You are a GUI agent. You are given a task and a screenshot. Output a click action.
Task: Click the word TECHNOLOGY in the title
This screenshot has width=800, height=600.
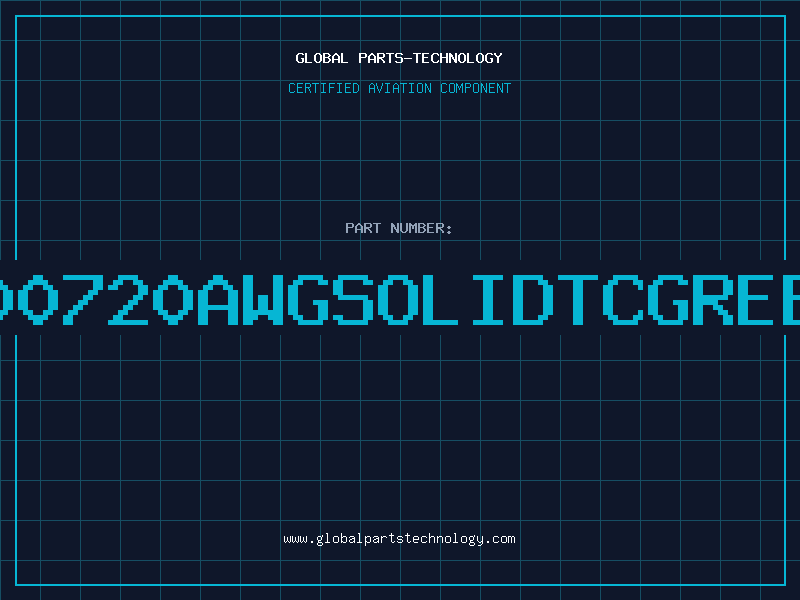coord(458,58)
